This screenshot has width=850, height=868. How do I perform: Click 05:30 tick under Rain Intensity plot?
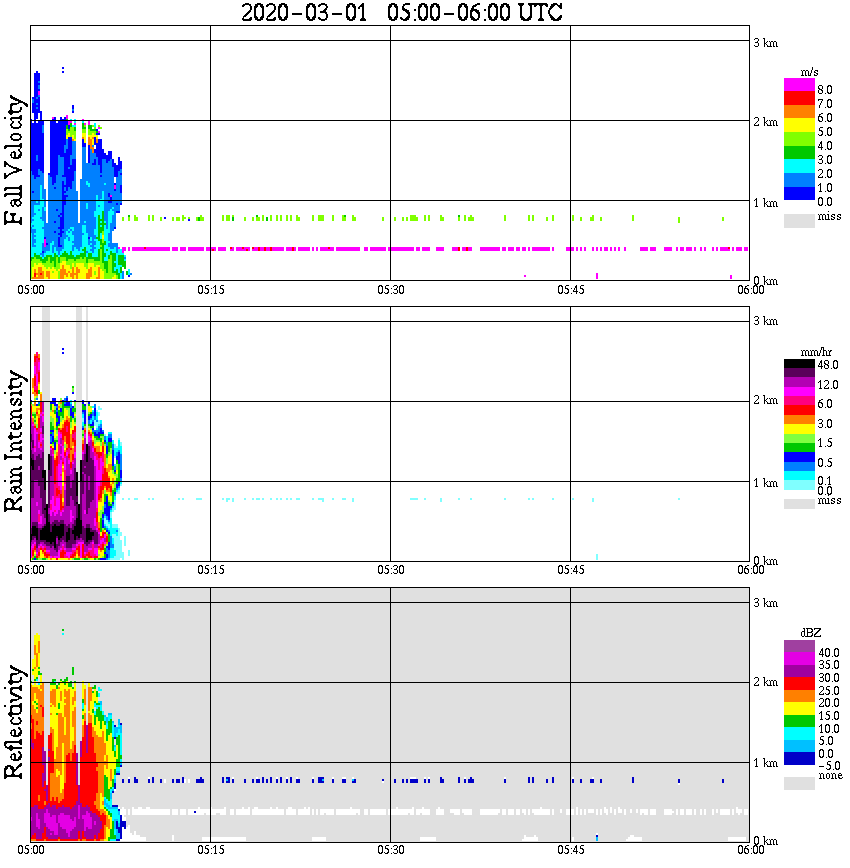click(x=391, y=570)
